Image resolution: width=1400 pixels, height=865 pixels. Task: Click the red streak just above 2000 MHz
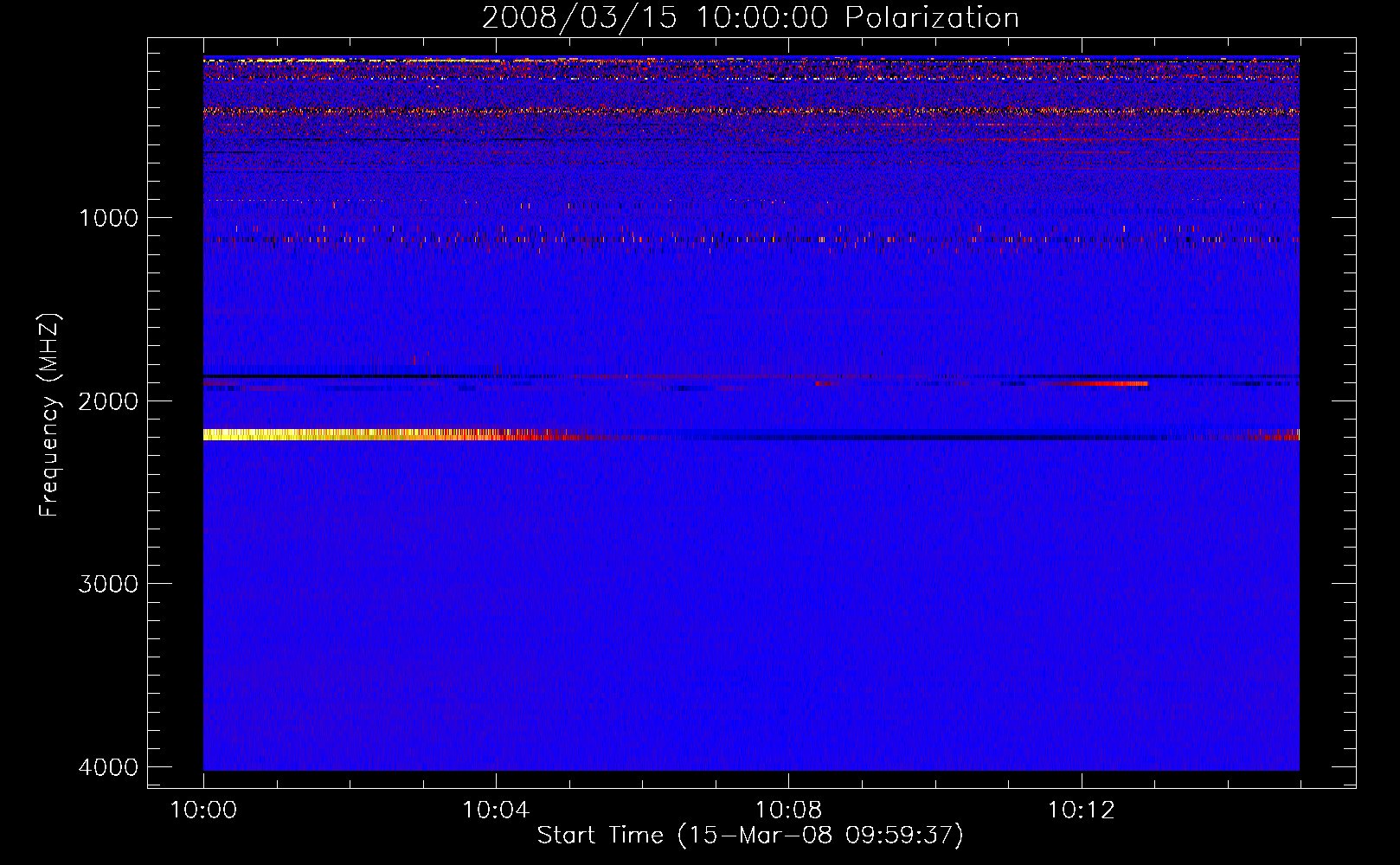tap(1099, 383)
